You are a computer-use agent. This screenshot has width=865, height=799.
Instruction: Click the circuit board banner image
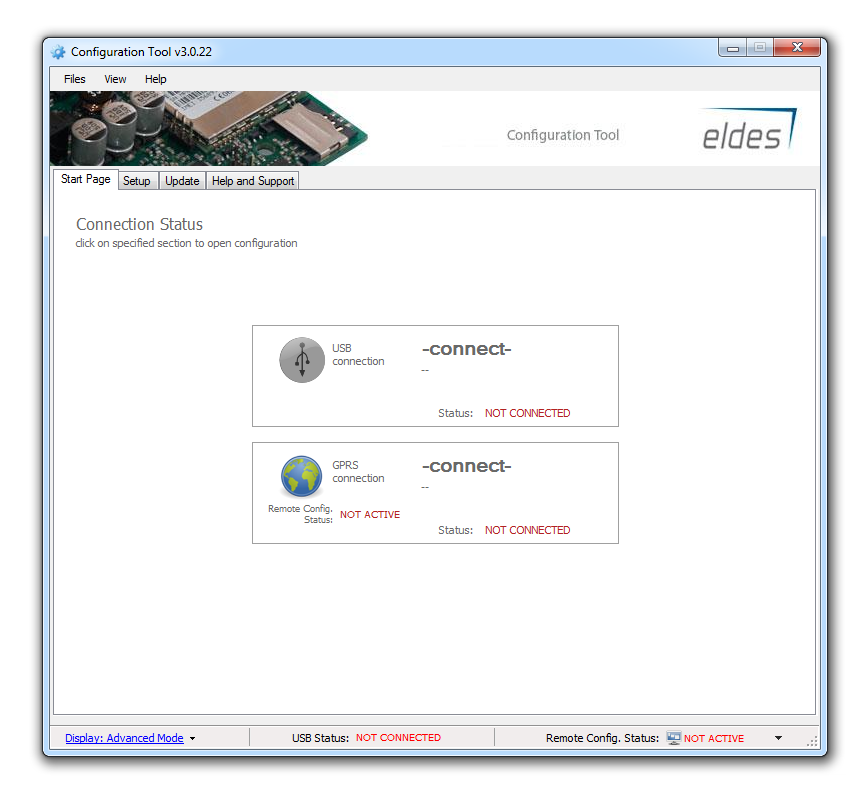point(208,128)
